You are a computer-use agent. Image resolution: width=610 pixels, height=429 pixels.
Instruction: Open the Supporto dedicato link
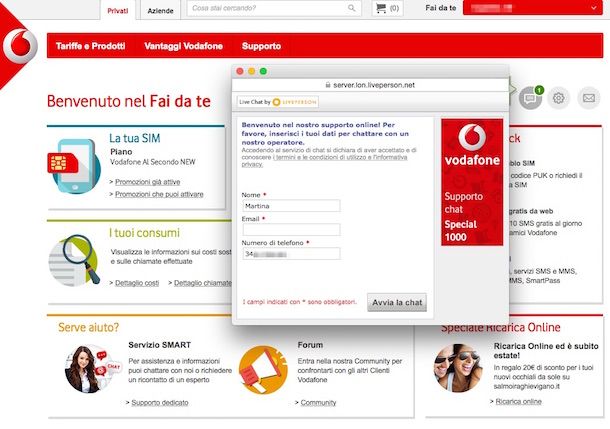coord(160,403)
